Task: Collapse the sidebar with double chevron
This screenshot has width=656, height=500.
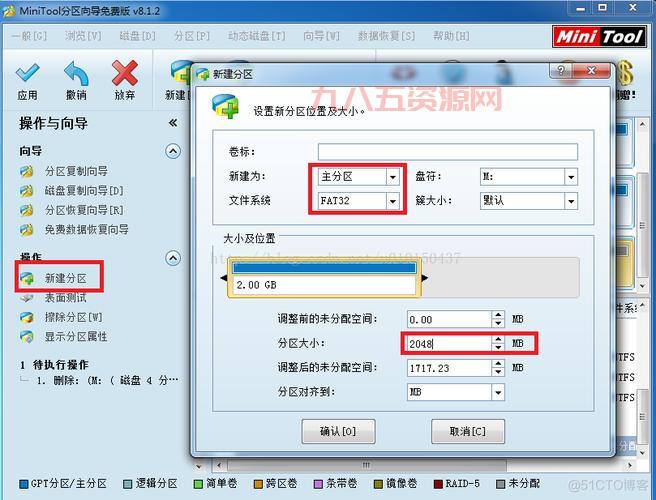Action: 173,123
